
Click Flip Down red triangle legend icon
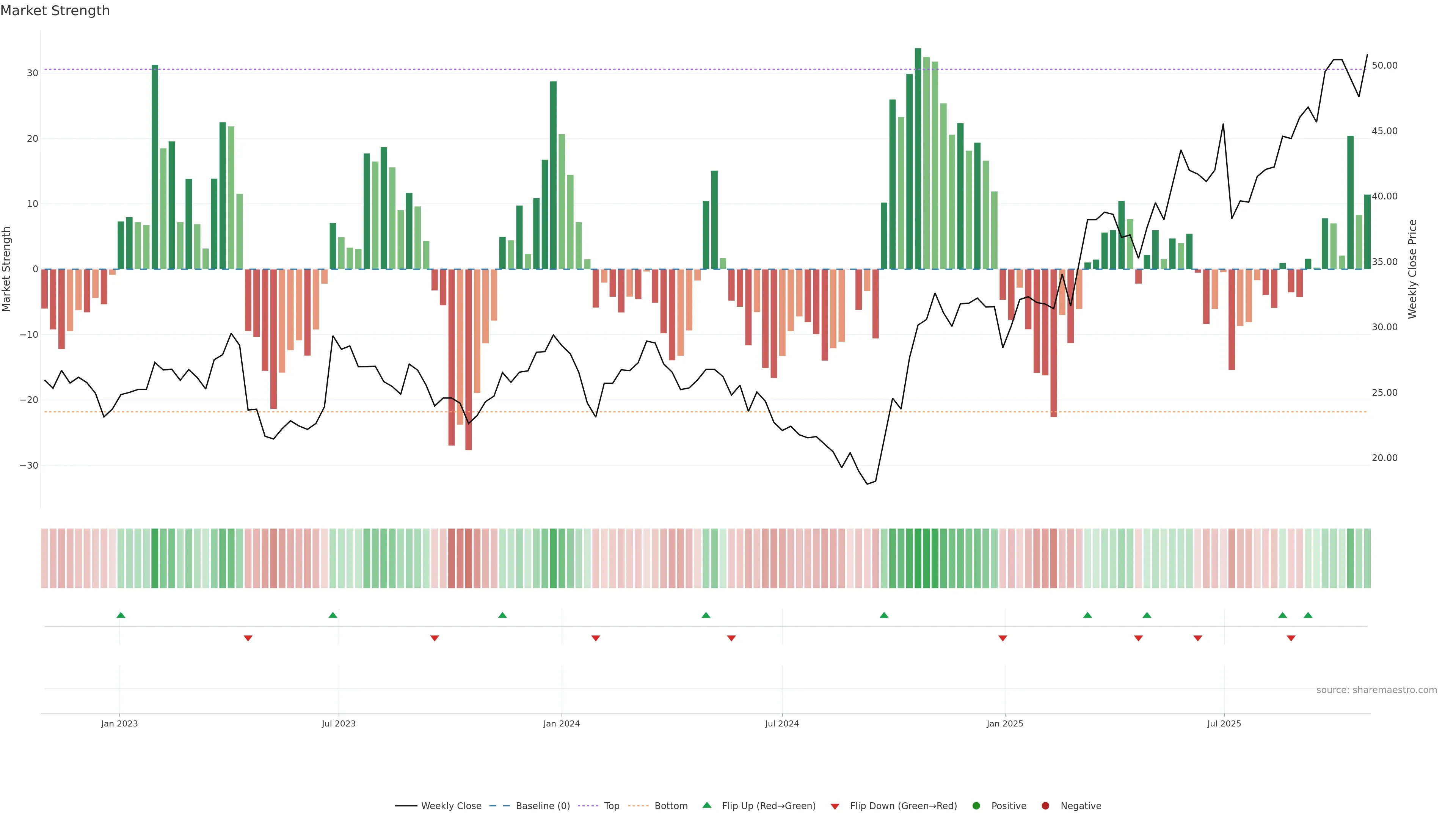pyautogui.click(x=835, y=806)
